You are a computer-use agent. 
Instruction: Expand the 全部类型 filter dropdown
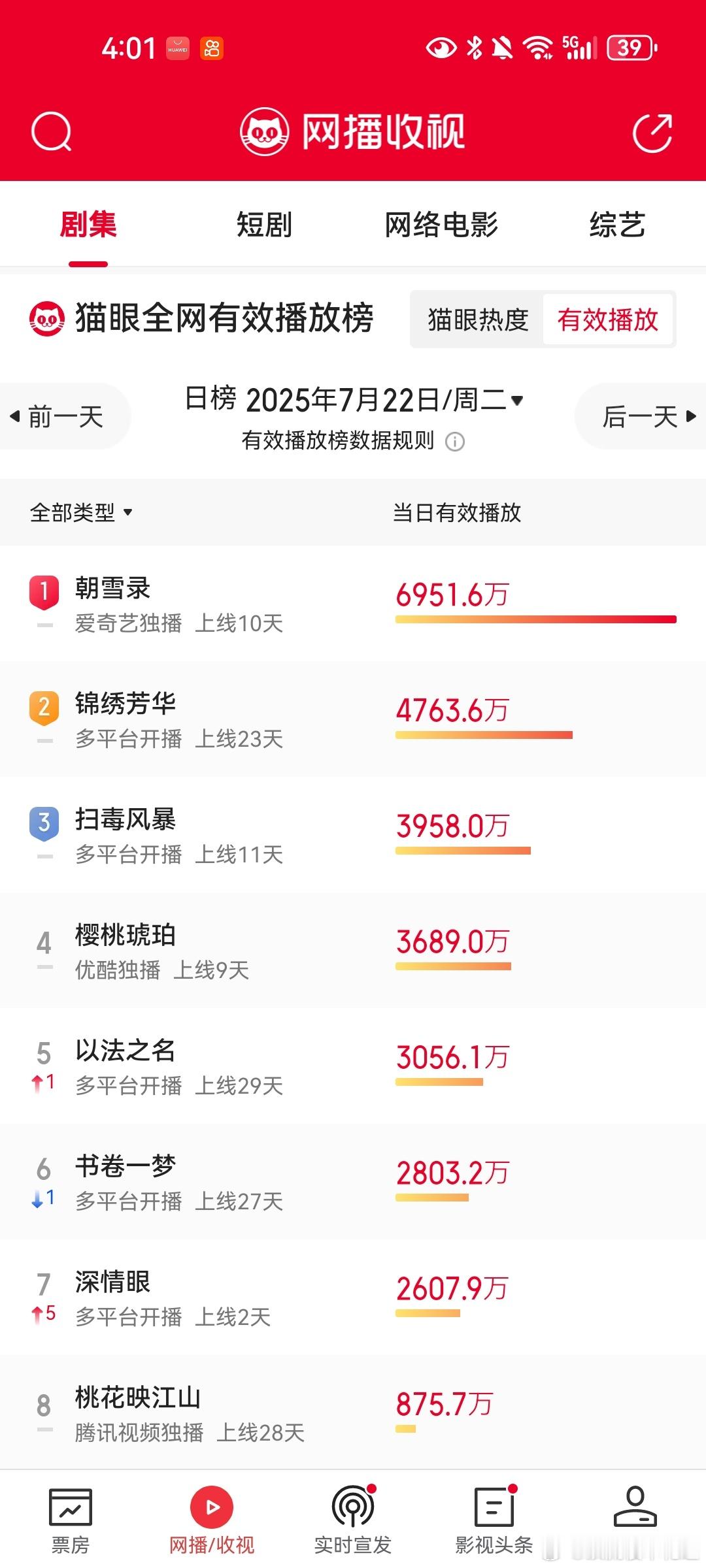(82, 512)
